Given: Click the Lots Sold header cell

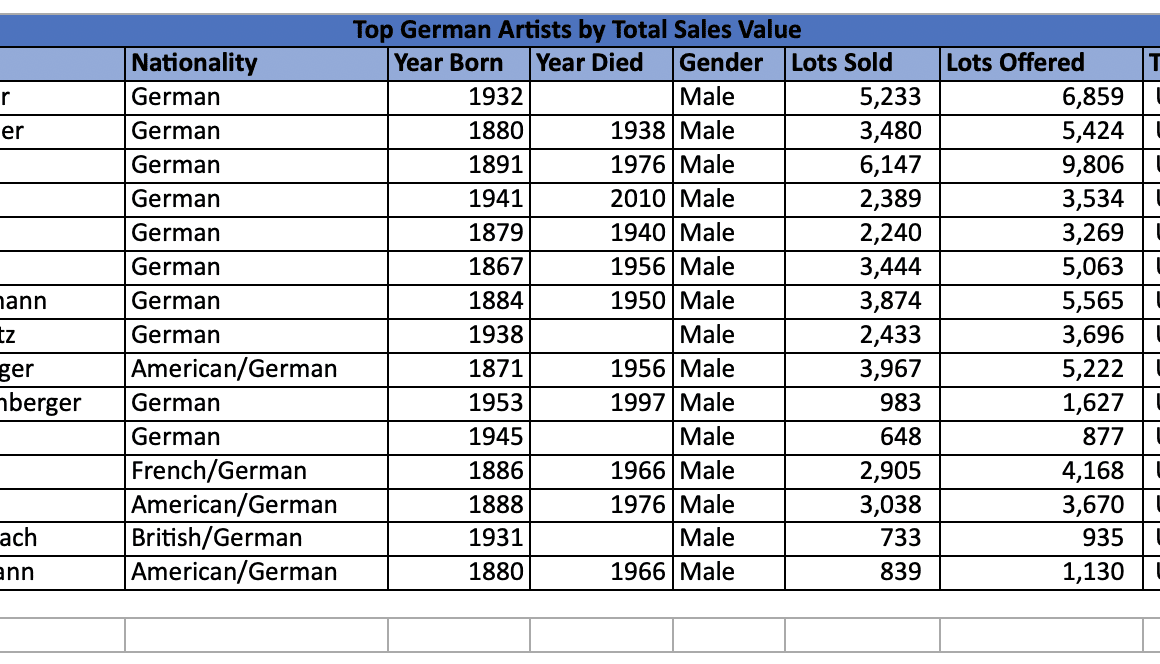Looking at the screenshot, I should click(862, 63).
